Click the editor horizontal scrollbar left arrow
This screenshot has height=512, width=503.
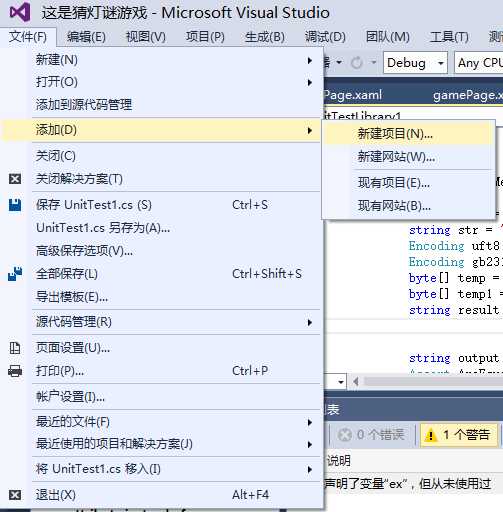pos(356,381)
